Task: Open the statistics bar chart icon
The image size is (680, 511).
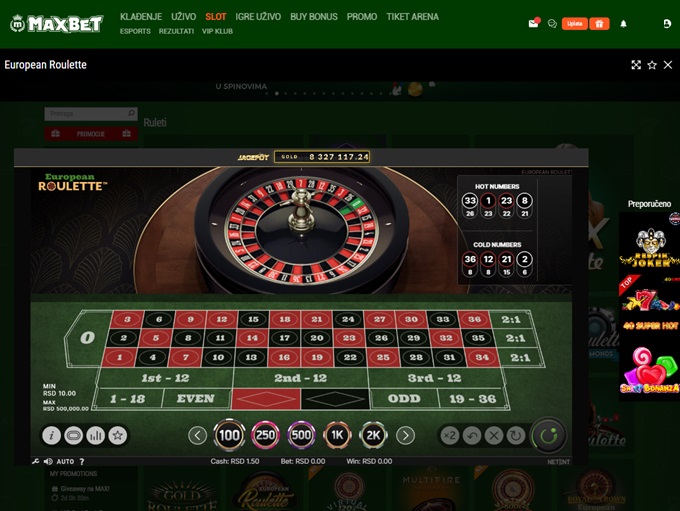Action: pos(96,435)
